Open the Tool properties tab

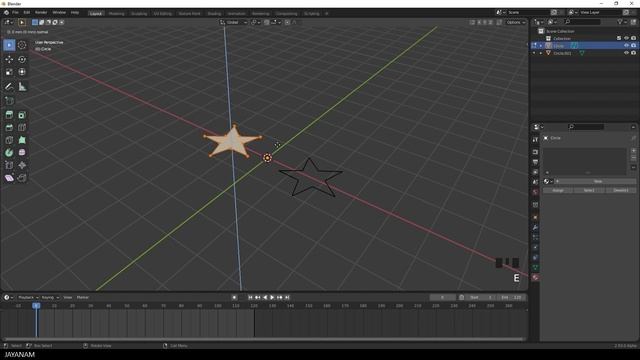tap(535, 140)
